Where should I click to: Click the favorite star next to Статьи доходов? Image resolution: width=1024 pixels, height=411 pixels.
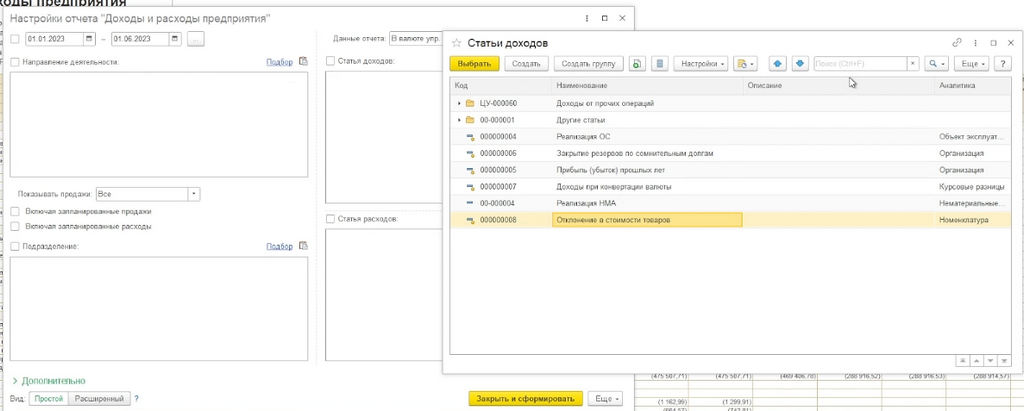456,43
